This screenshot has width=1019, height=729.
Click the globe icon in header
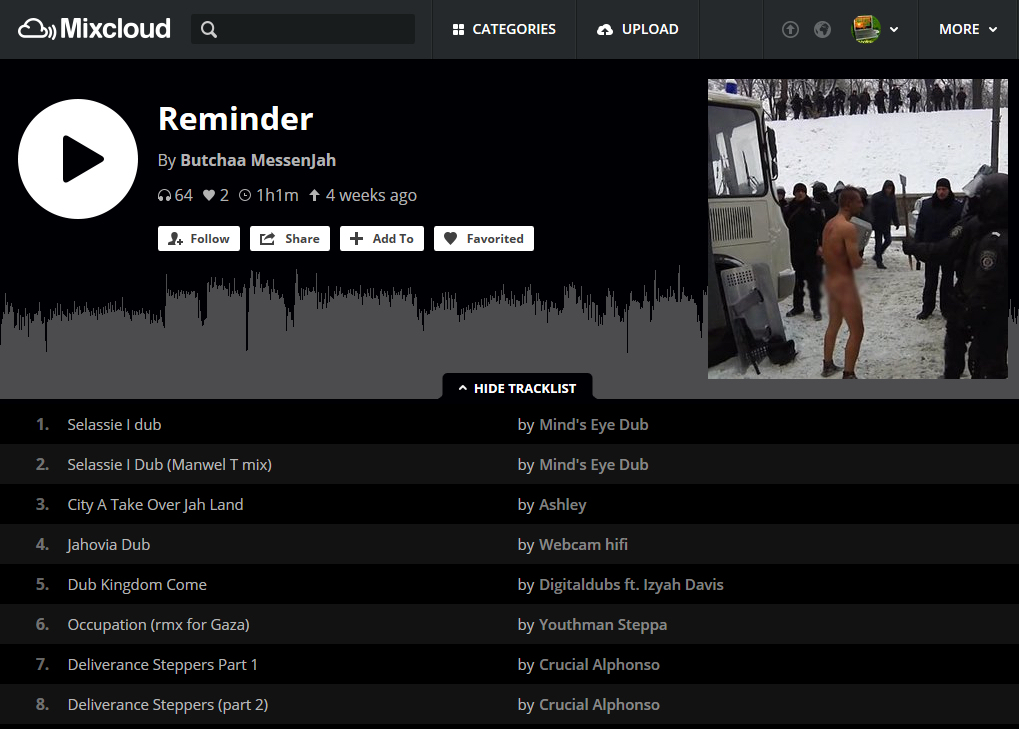pyautogui.click(x=823, y=29)
